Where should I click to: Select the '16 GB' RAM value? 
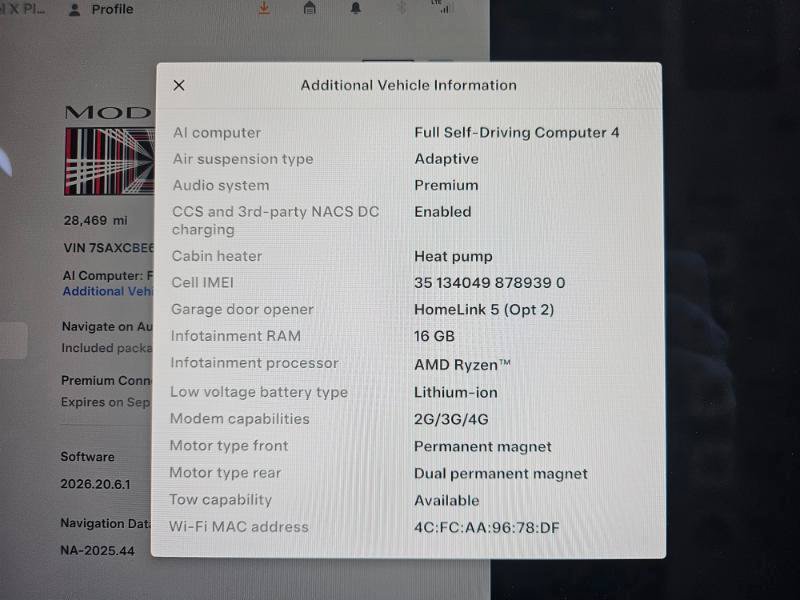[434, 336]
